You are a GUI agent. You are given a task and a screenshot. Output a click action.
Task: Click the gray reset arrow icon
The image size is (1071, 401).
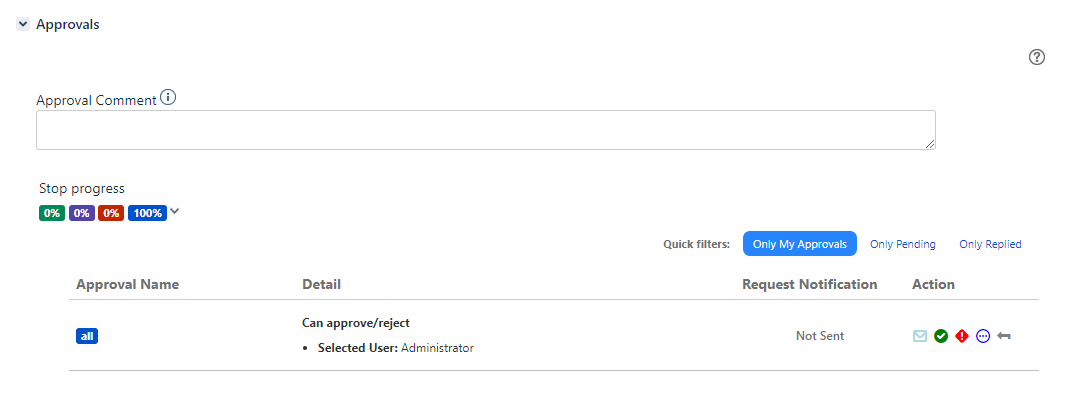tap(1003, 336)
